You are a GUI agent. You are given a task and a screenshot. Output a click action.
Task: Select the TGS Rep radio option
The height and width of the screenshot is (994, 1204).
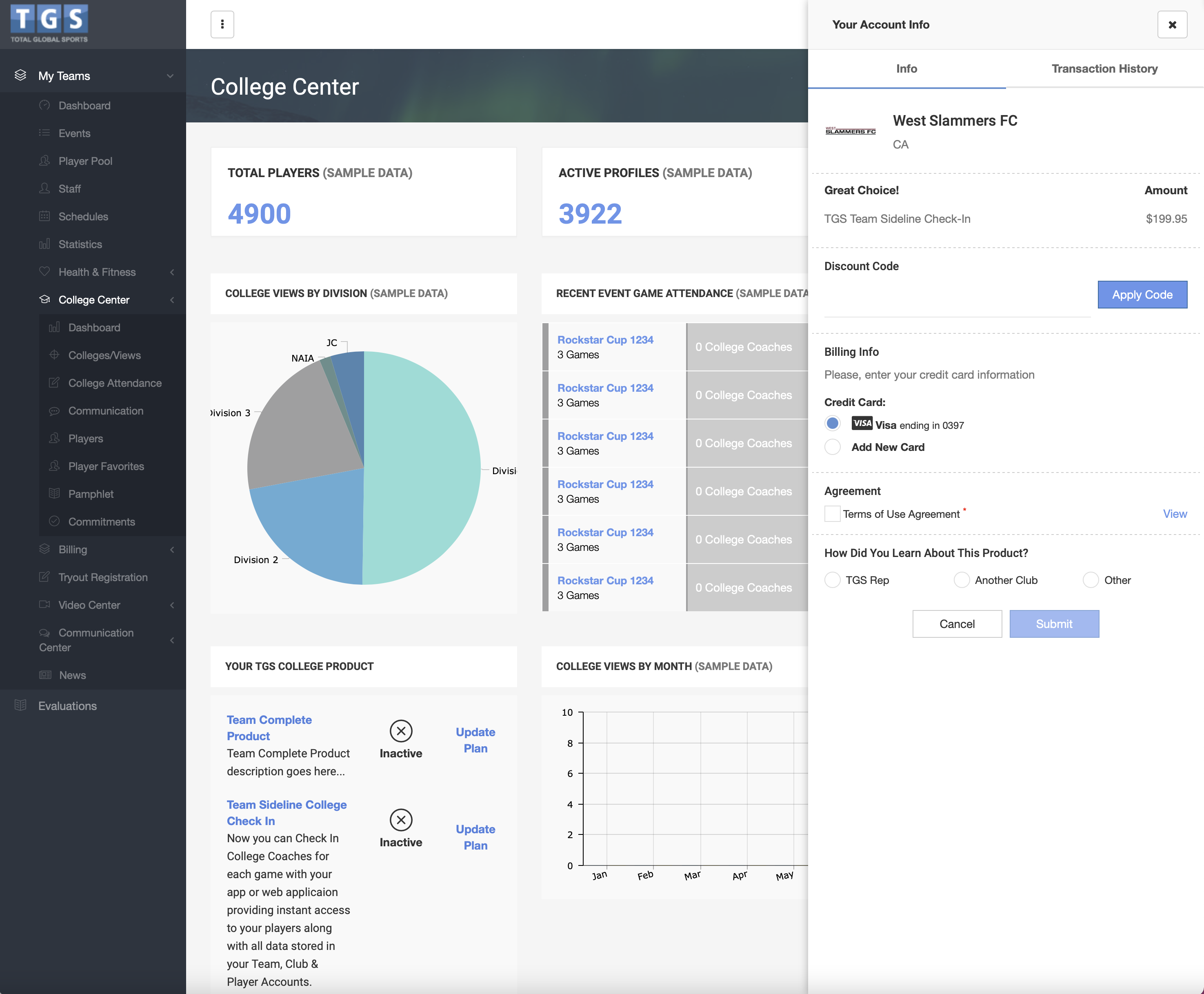tap(833, 580)
